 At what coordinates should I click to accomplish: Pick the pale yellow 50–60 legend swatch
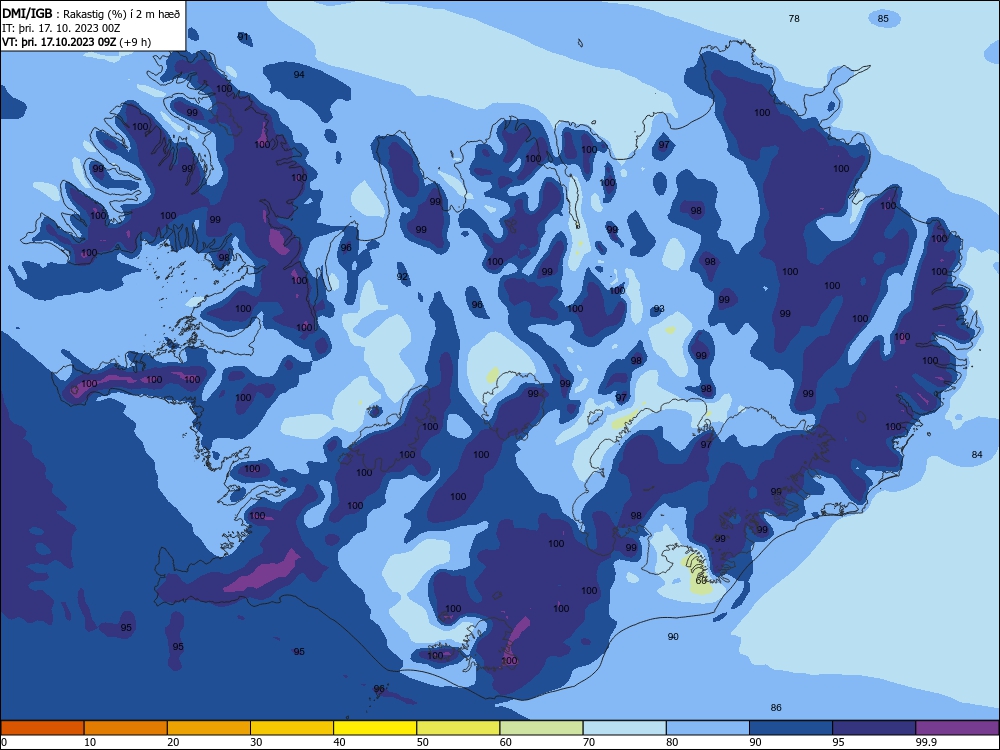[x=458, y=728]
